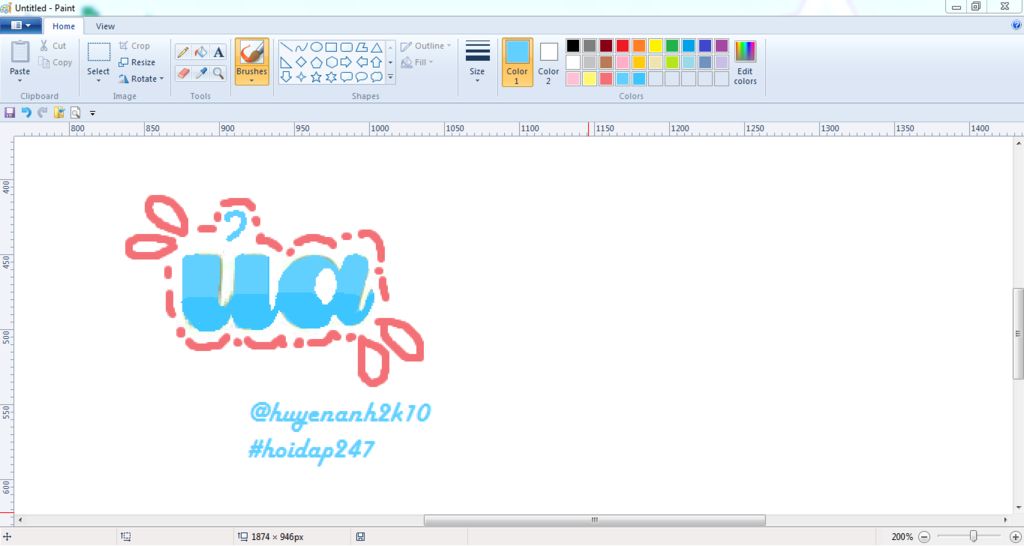Click the horizontal scrollbar thumb
Image resolution: width=1024 pixels, height=546 pixels.
[x=594, y=521]
